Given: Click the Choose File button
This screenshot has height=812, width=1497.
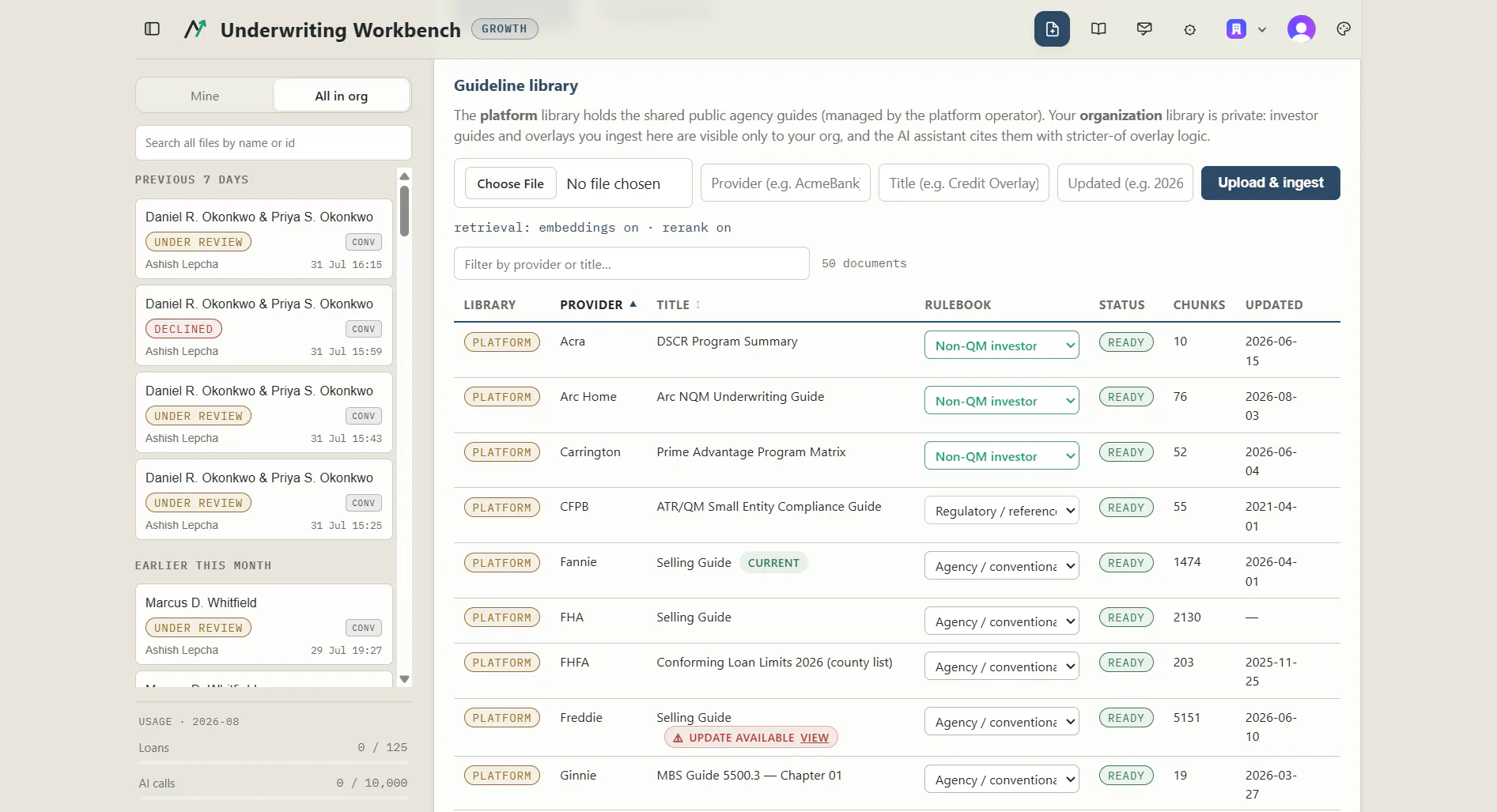Looking at the screenshot, I should pos(510,183).
